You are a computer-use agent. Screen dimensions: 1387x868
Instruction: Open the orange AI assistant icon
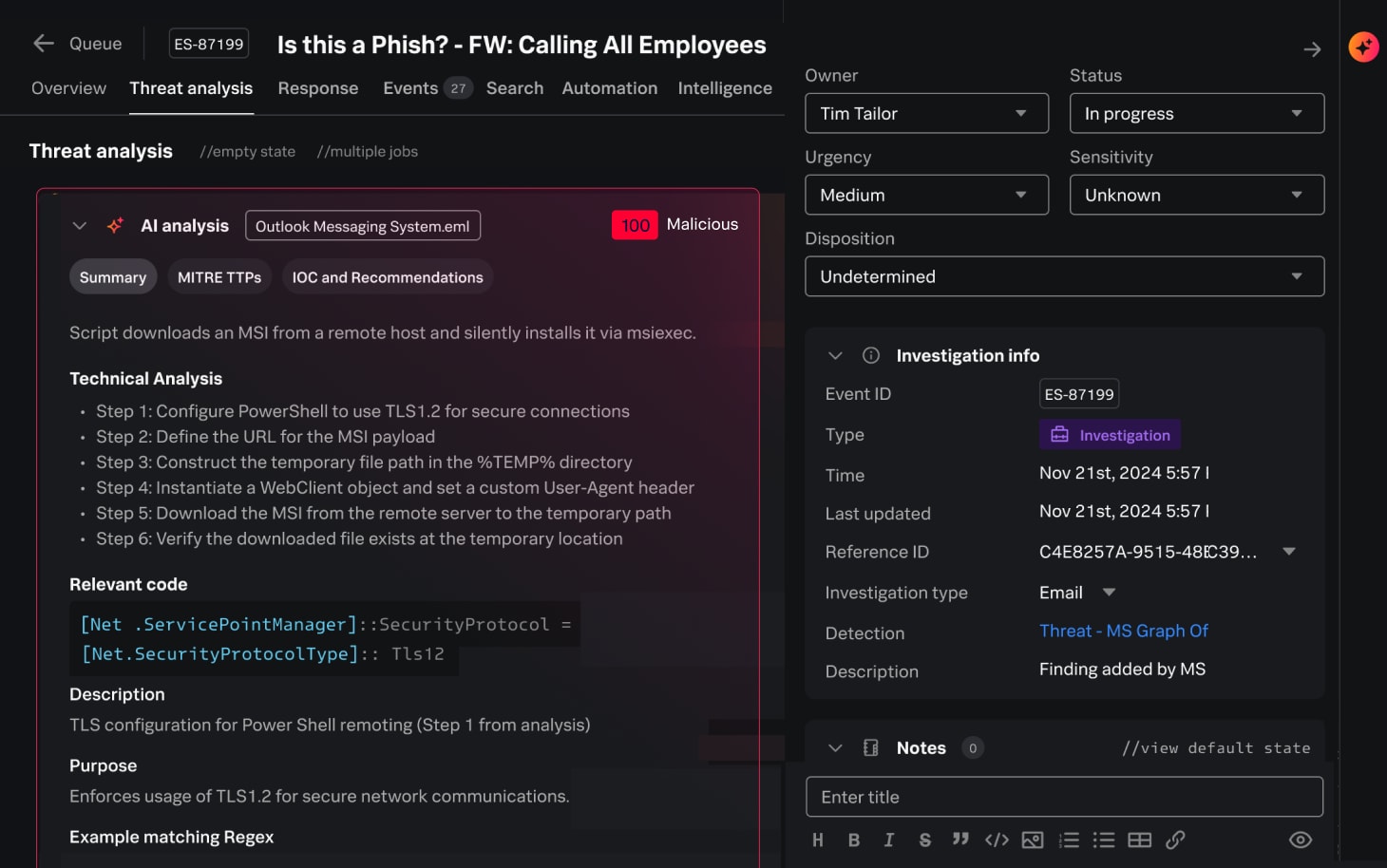[1363, 47]
